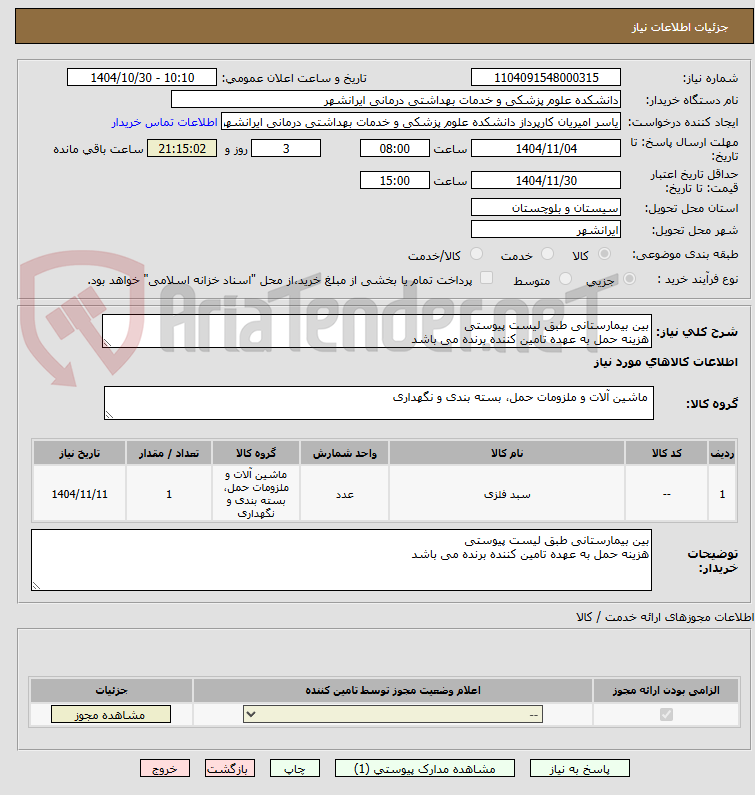
Task: Click the شماره نیاز number field
Action: 546,78
